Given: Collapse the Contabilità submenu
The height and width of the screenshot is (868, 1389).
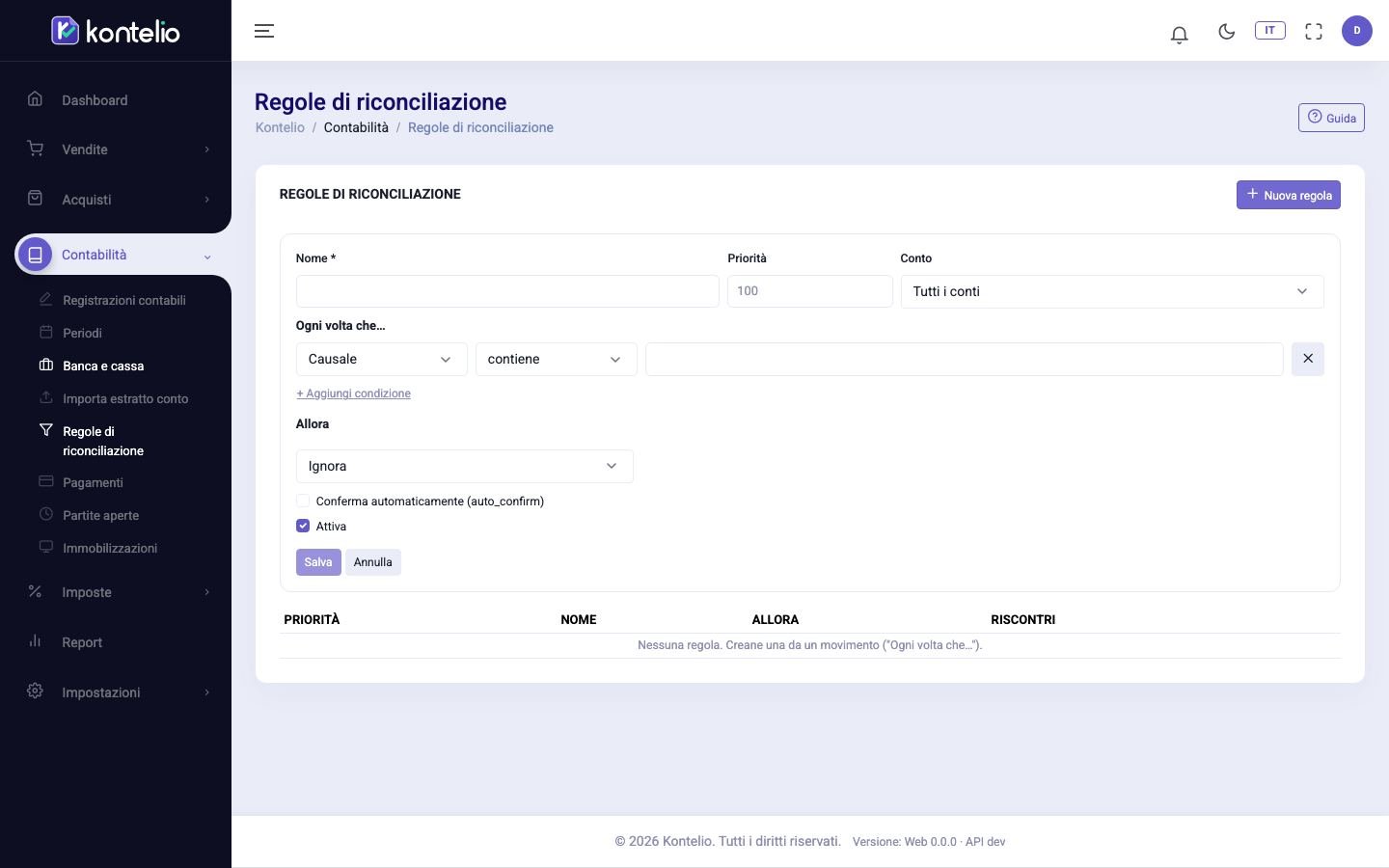Looking at the screenshot, I should coord(207,257).
